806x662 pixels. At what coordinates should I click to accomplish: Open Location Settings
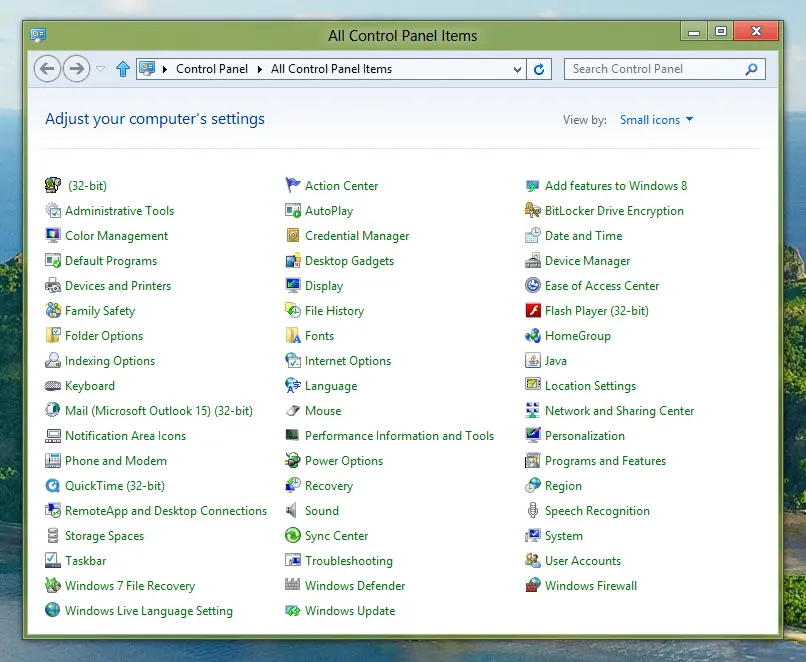(590, 385)
